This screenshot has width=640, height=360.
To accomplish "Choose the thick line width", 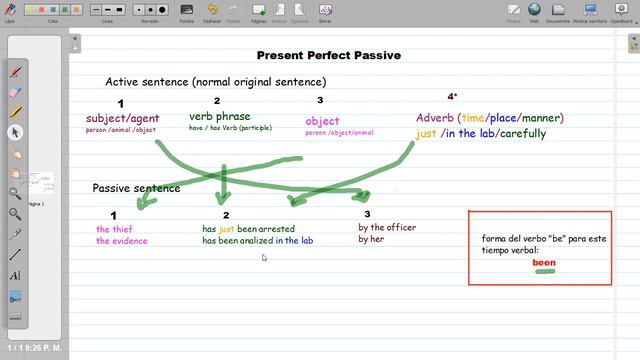I will pyautogui.click(x=119, y=10).
